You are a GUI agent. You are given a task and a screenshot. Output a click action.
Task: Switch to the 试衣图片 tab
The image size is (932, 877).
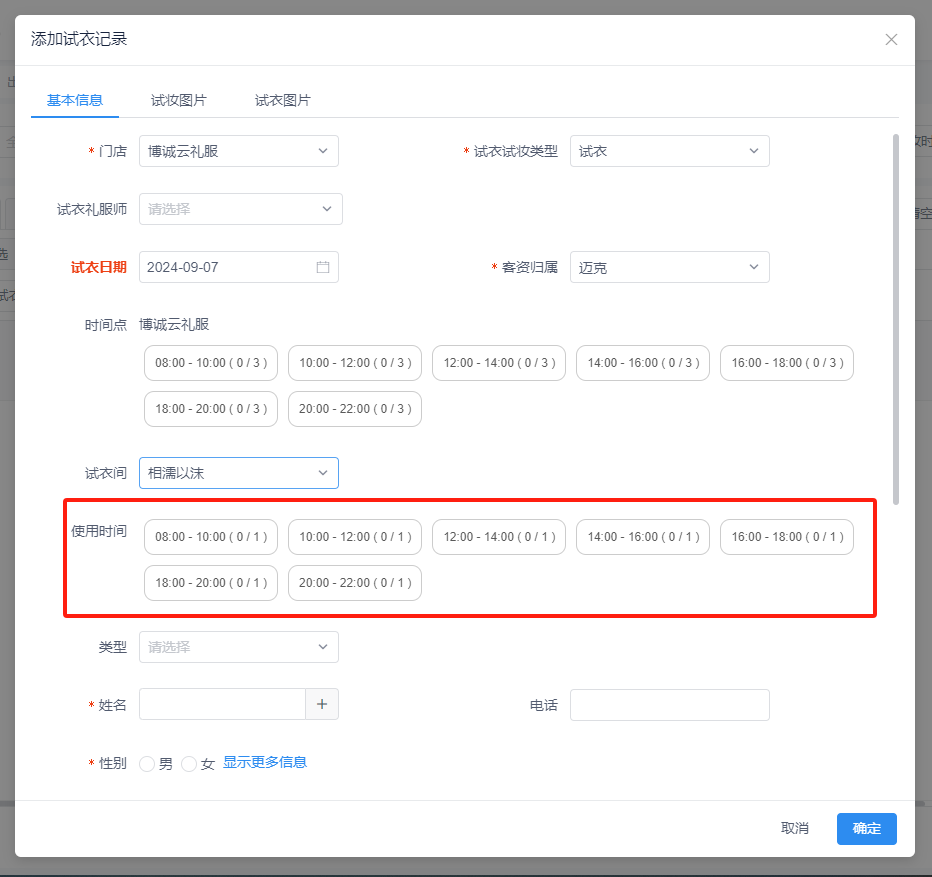(282, 100)
